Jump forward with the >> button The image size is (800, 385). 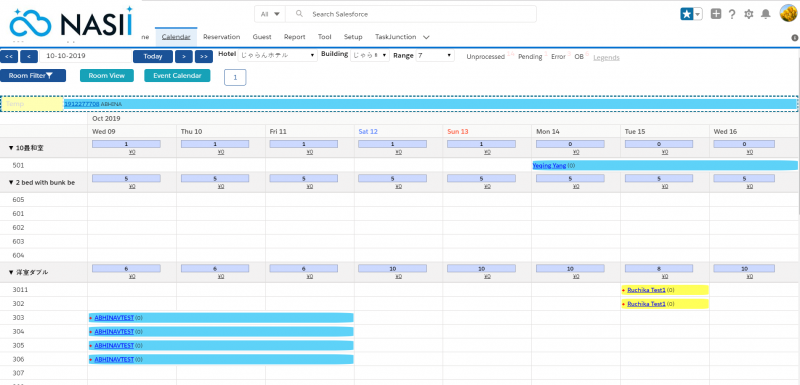[x=204, y=56]
